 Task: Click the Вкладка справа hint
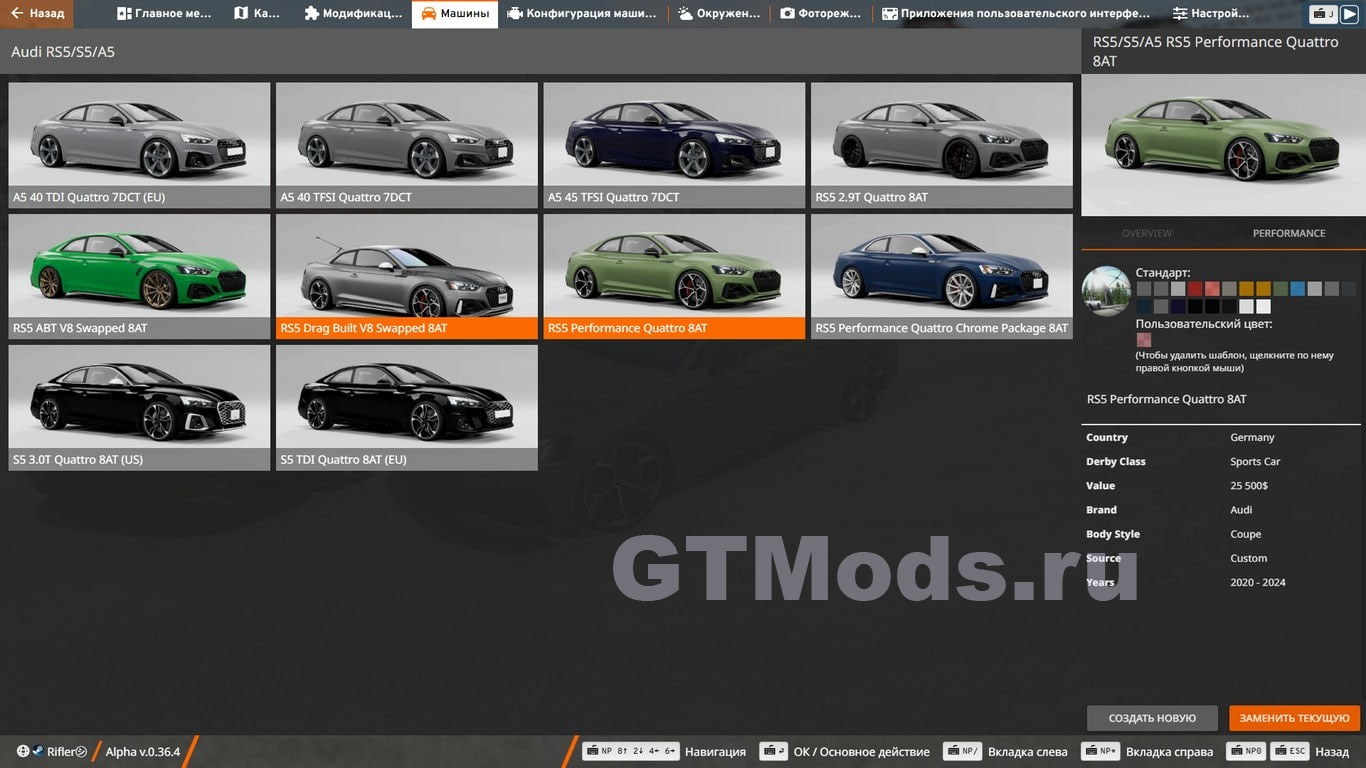click(x=1148, y=752)
